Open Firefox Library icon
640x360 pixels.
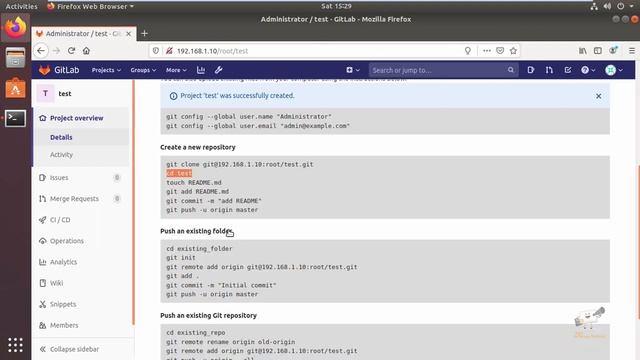point(582,51)
